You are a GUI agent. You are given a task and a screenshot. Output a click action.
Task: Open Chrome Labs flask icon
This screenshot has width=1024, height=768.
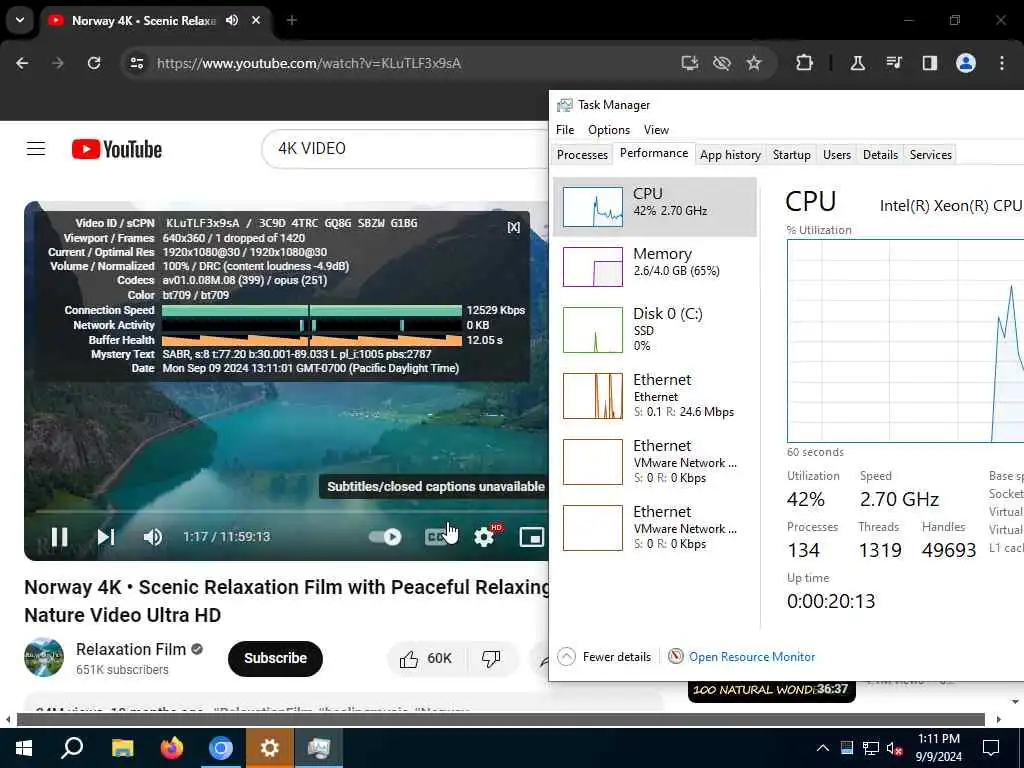click(x=857, y=63)
